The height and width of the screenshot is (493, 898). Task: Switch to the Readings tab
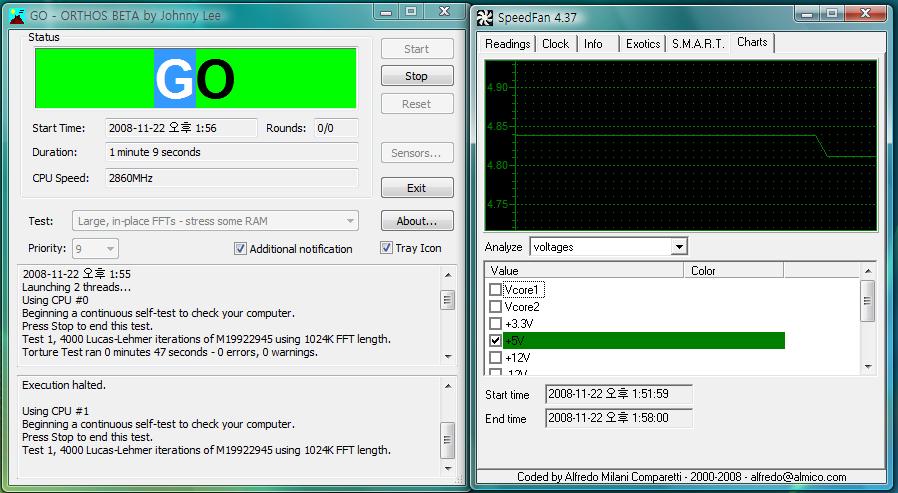click(507, 44)
